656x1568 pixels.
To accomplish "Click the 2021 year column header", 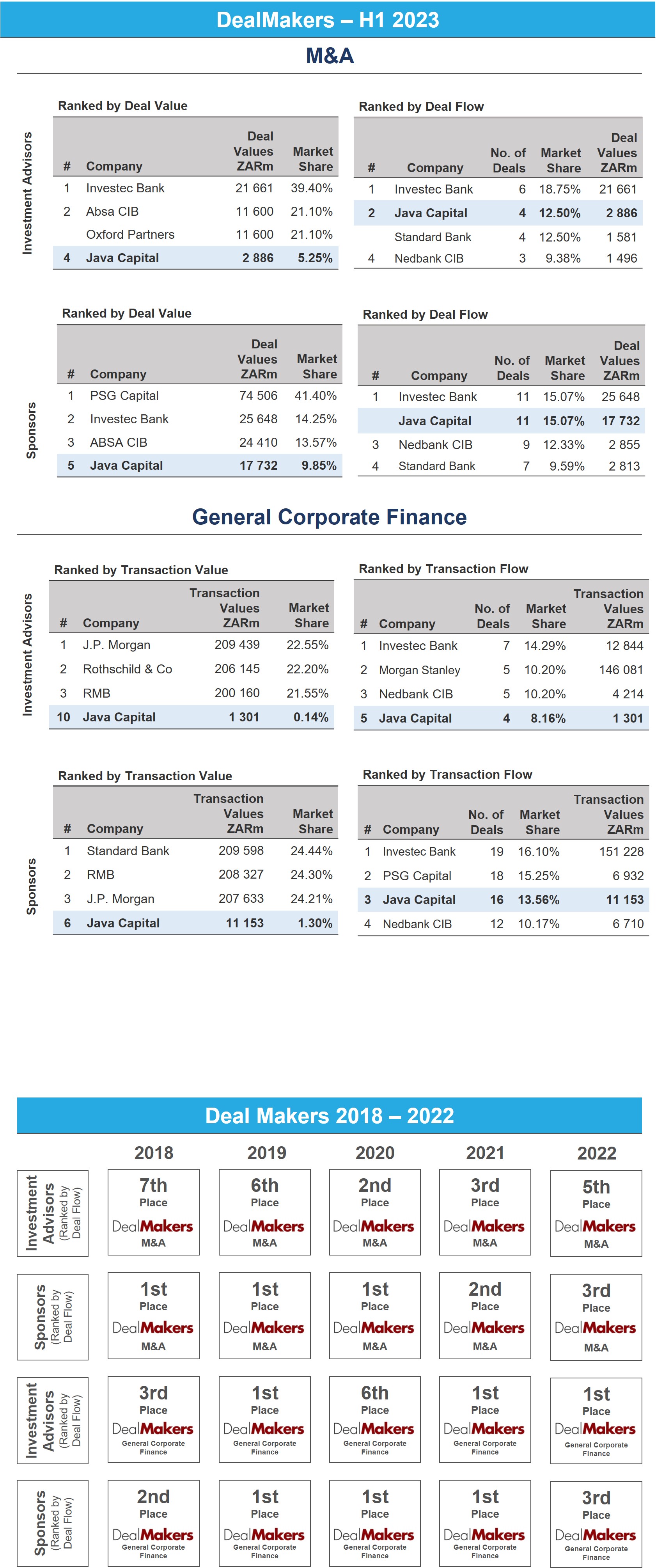I will click(x=485, y=1153).
